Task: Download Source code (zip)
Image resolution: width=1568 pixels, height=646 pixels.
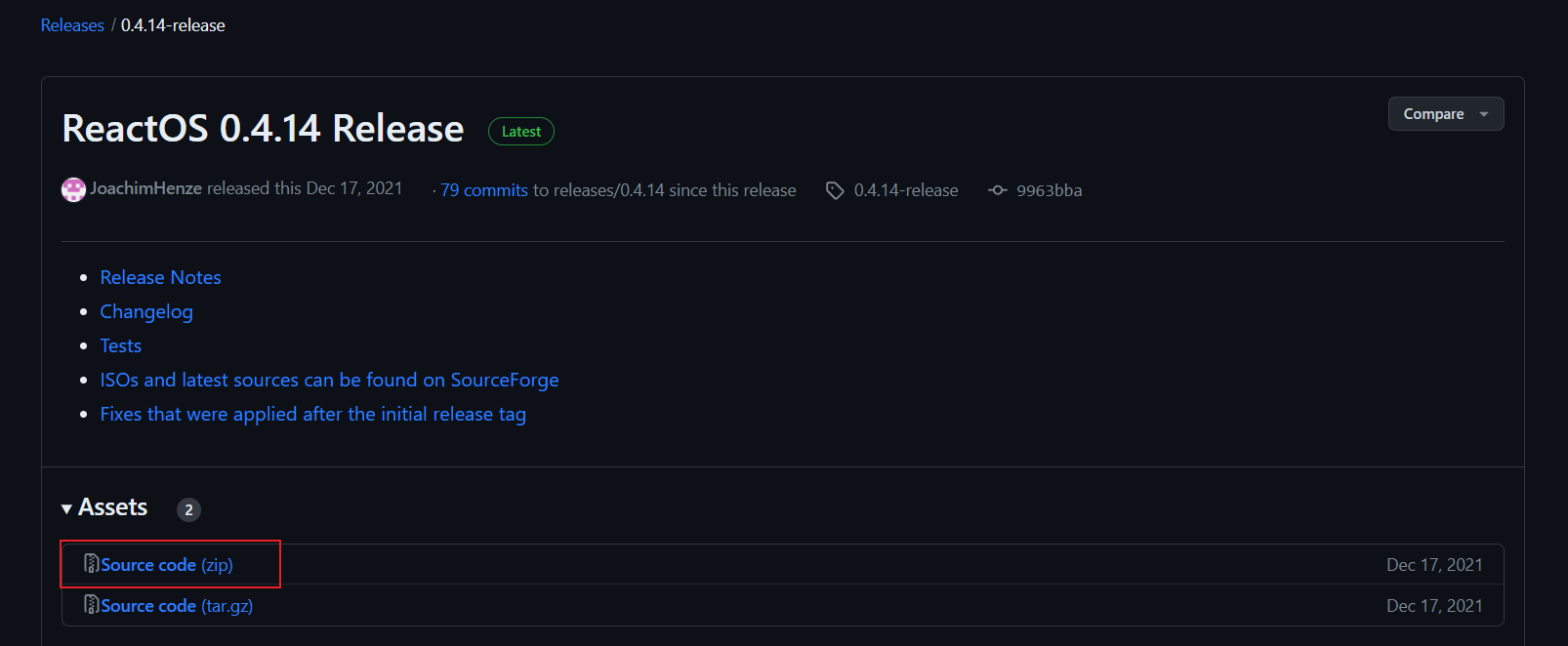Action: tap(167, 565)
